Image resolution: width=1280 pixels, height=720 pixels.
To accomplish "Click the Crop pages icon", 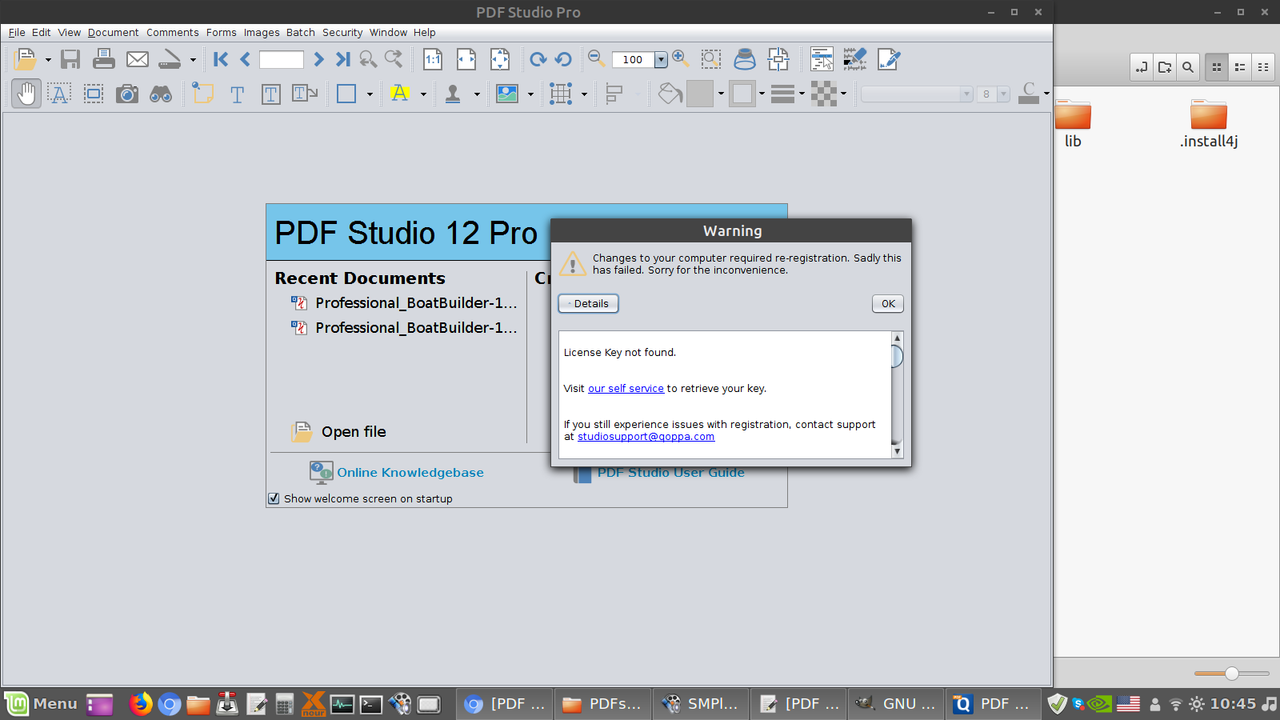I will [x=779, y=59].
